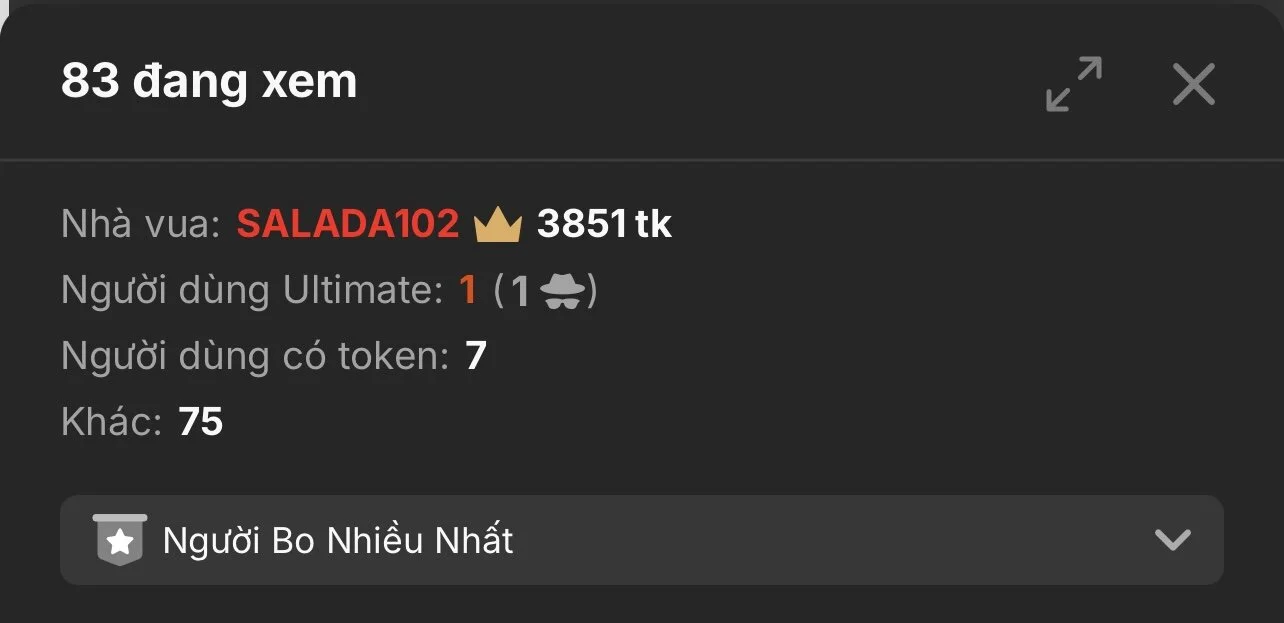Click the star badge icon
Screen dimensions: 1284x623
[x=120, y=540]
